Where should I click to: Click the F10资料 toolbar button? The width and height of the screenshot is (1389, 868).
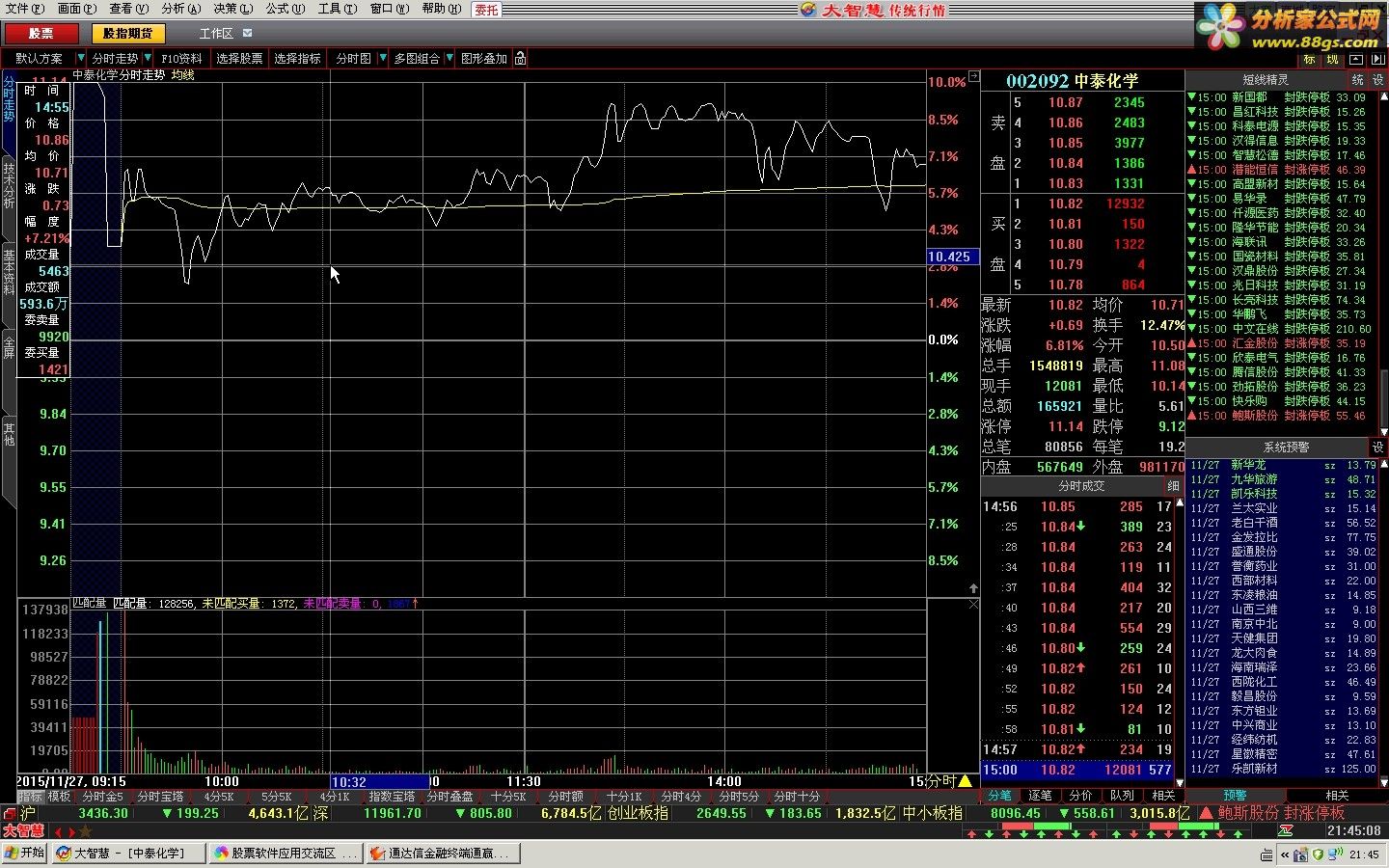pyautogui.click(x=181, y=59)
